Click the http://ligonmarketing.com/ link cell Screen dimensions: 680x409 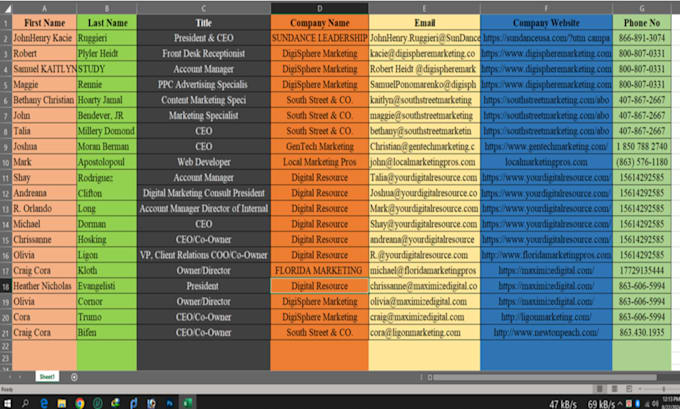coord(546,317)
